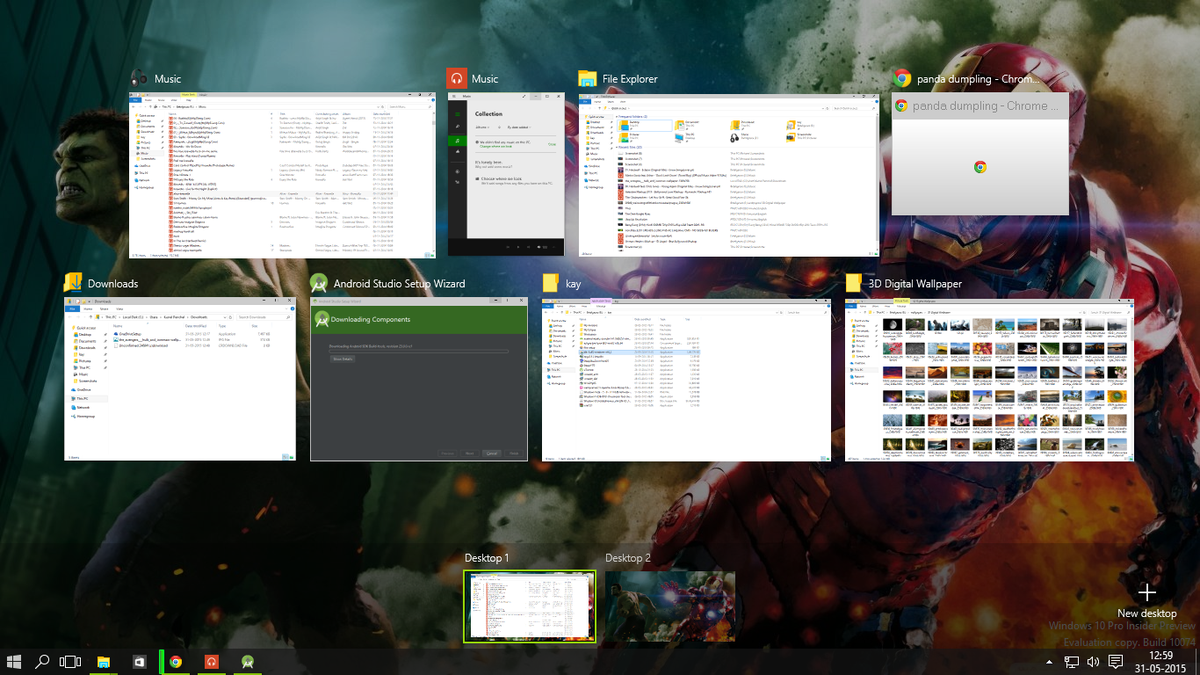Select the File Explorer window thumbnail
Viewport: 1200px width, 675px height.
point(729,175)
